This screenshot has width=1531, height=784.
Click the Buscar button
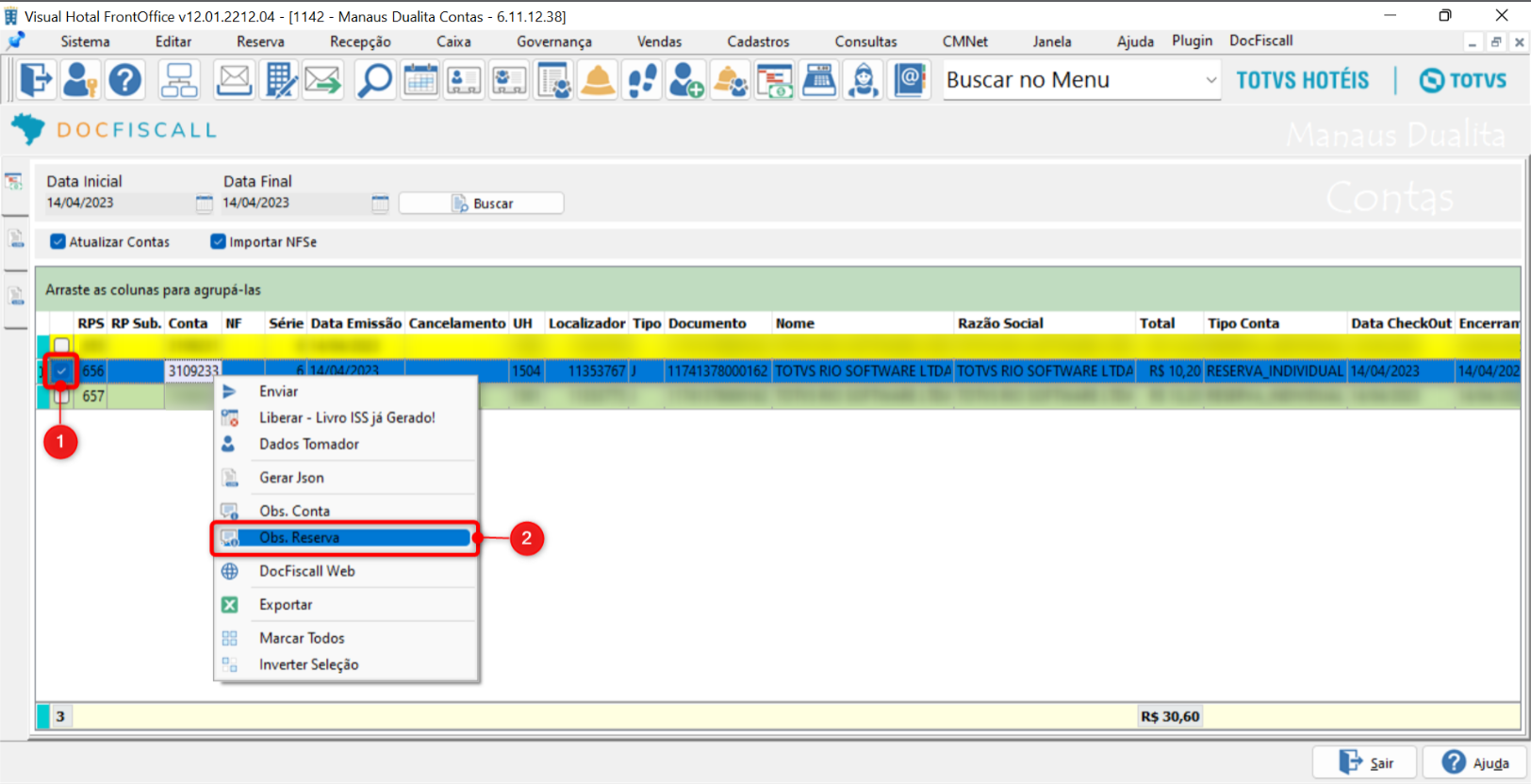coord(482,204)
